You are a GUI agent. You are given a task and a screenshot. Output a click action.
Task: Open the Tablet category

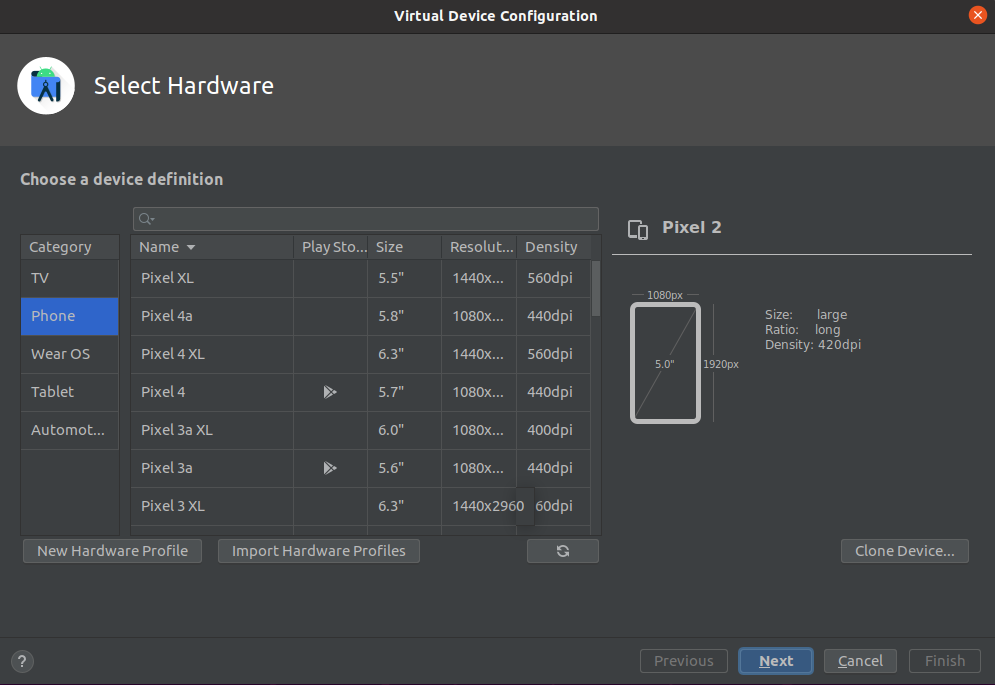[x=69, y=392]
